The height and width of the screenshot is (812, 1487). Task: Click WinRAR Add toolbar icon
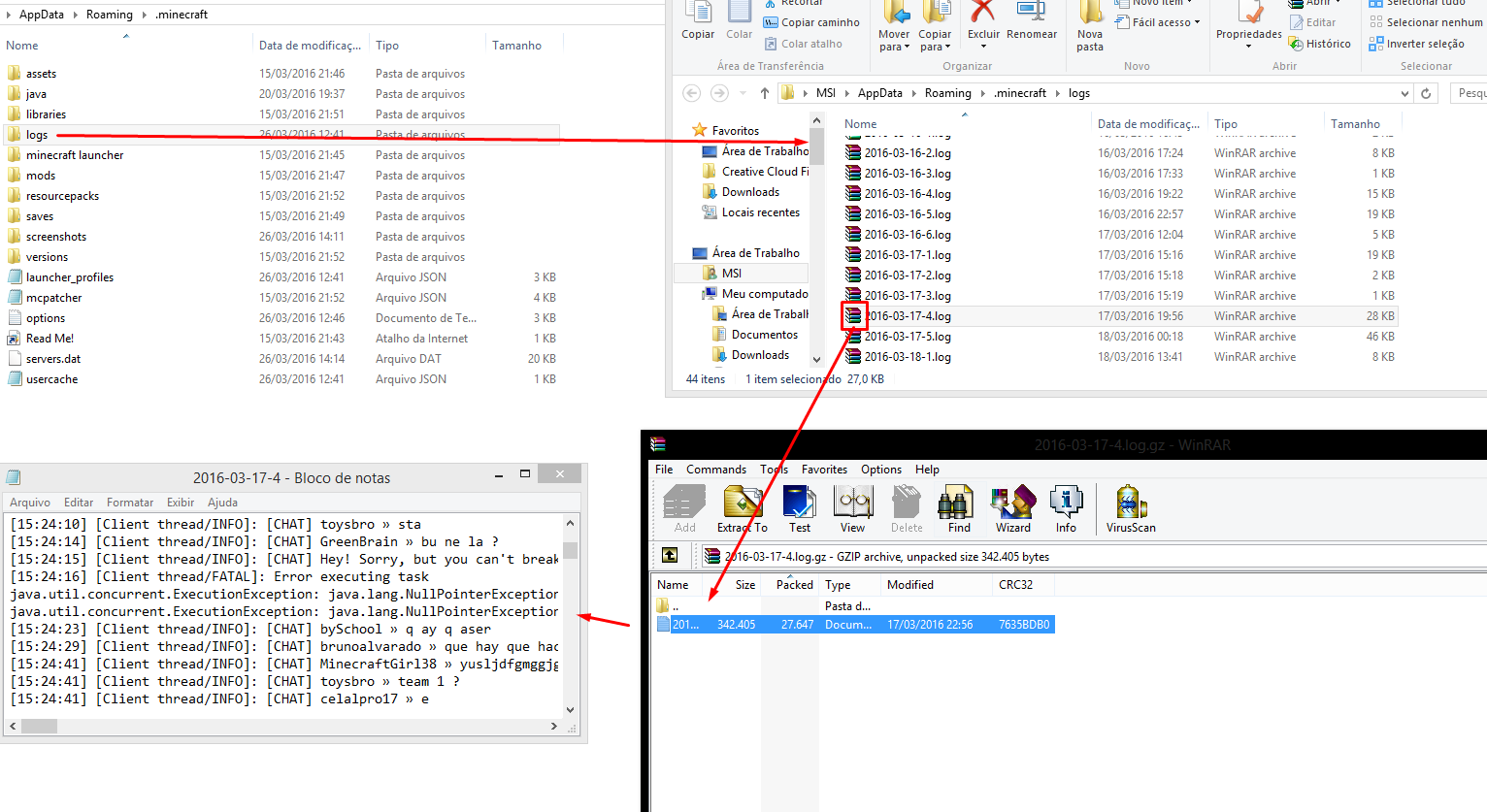(x=684, y=508)
